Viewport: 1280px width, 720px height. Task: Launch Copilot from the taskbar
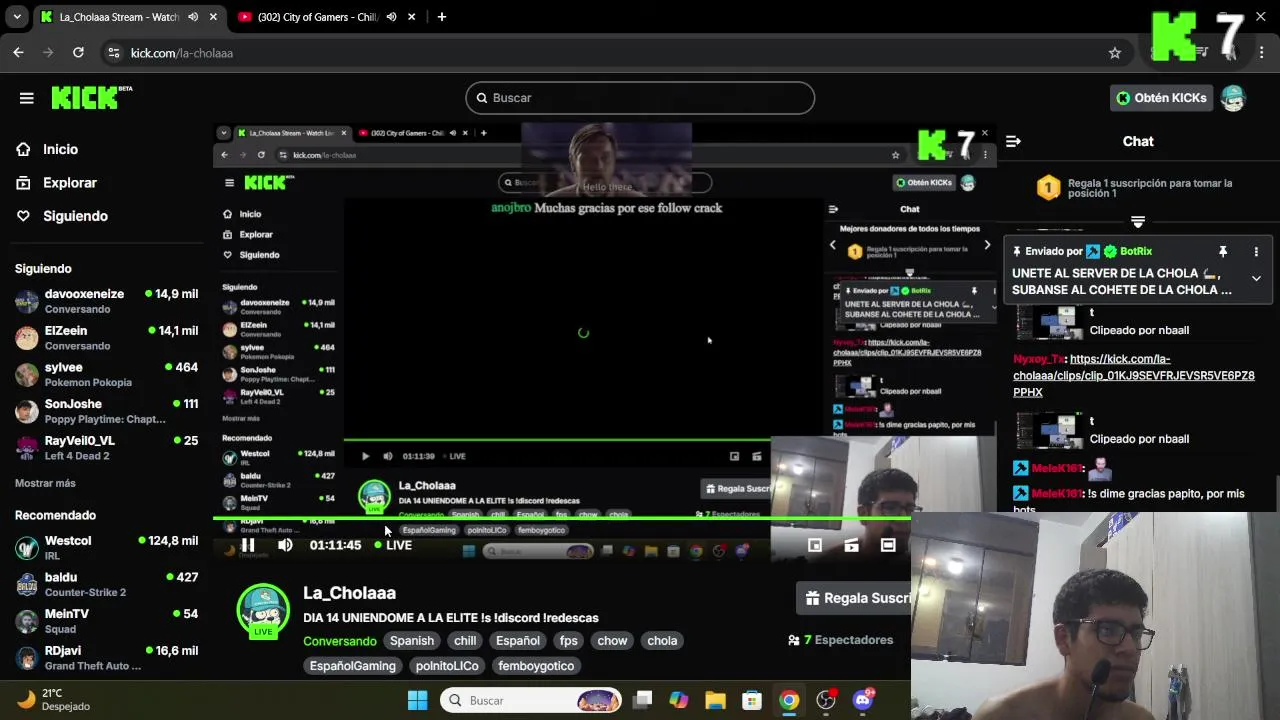tap(679, 700)
